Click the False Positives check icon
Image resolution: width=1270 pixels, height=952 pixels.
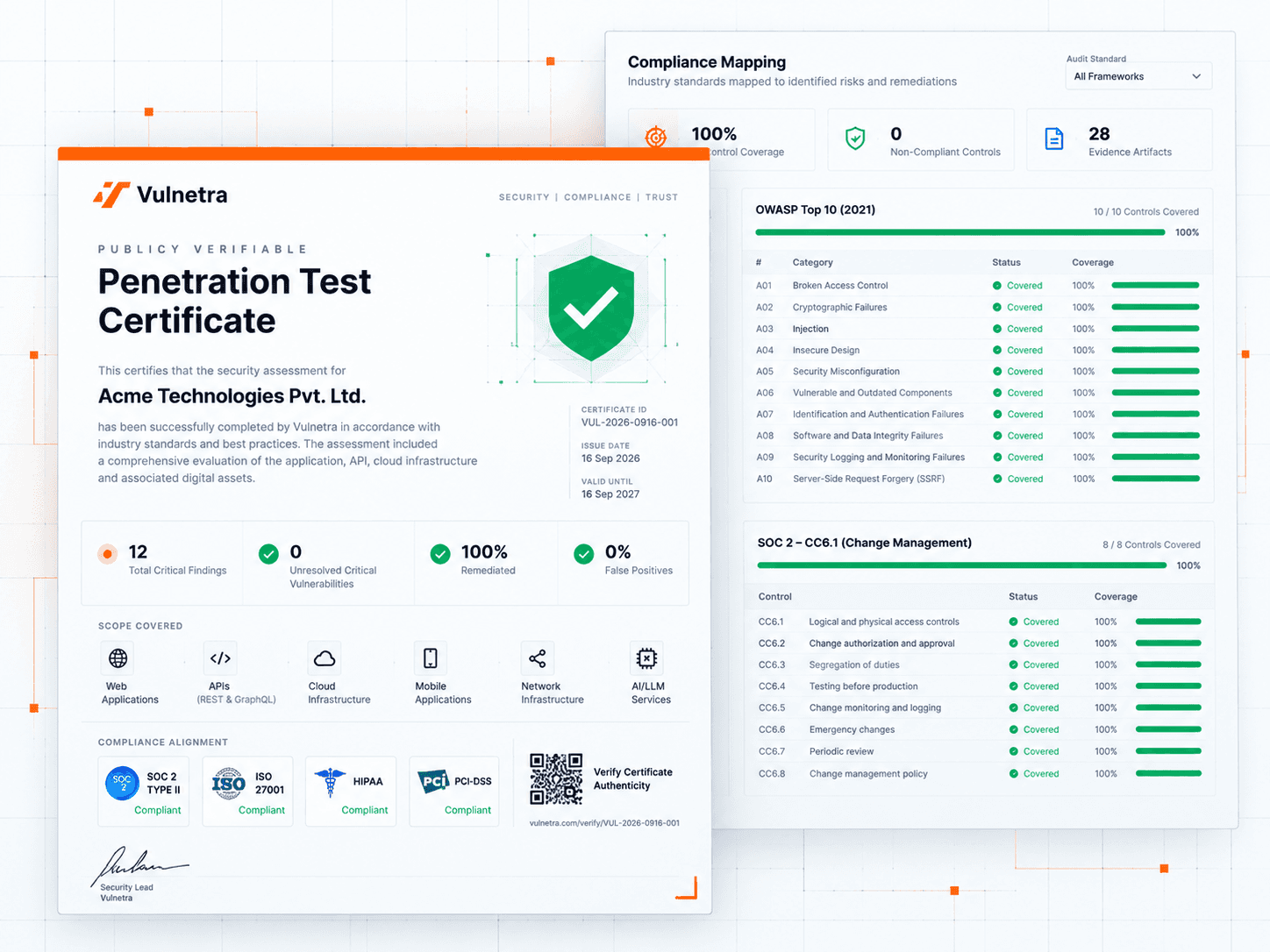pos(584,553)
